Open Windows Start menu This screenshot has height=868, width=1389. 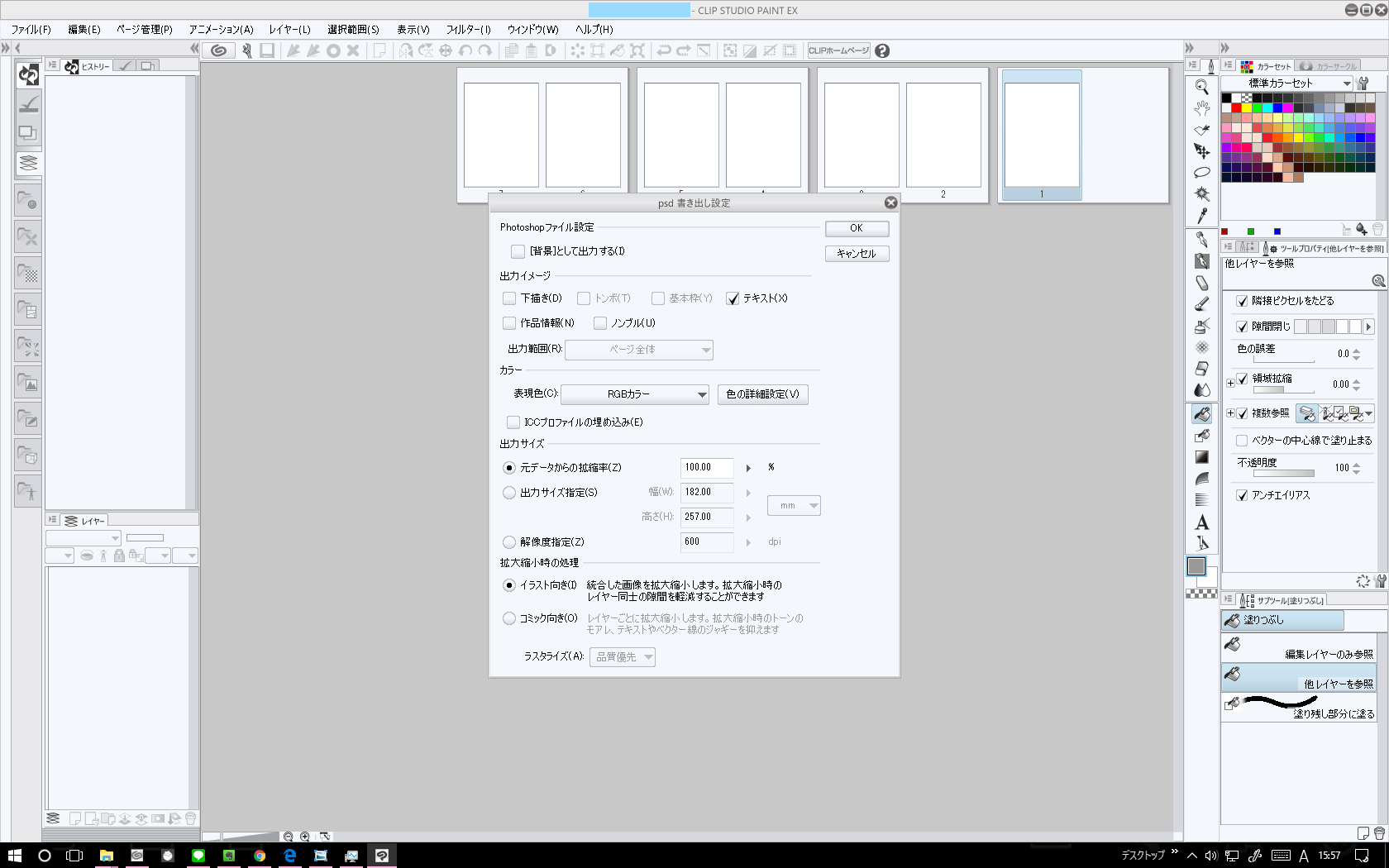[x=14, y=856]
